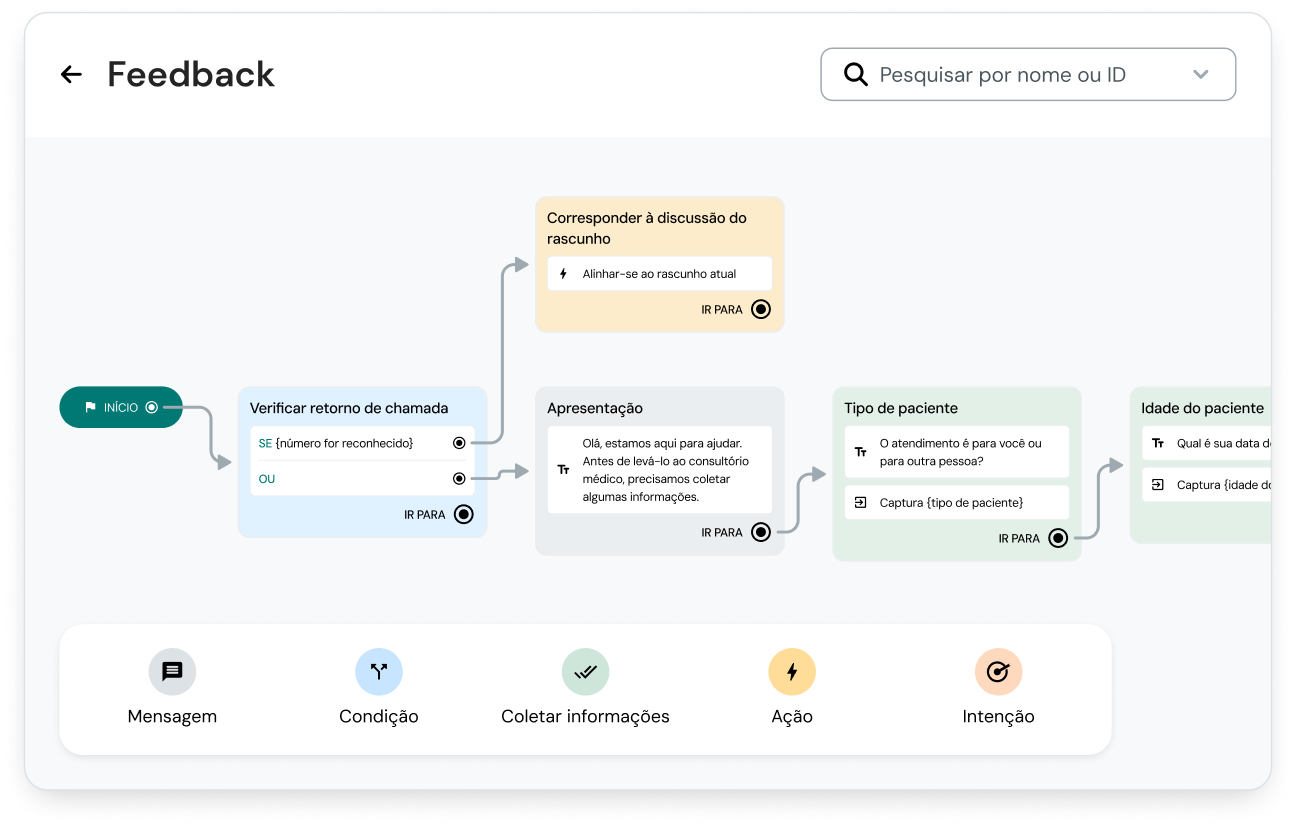1296x827 pixels.
Task: Click the 'Intenção' label in the palette
Action: (x=998, y=716)
